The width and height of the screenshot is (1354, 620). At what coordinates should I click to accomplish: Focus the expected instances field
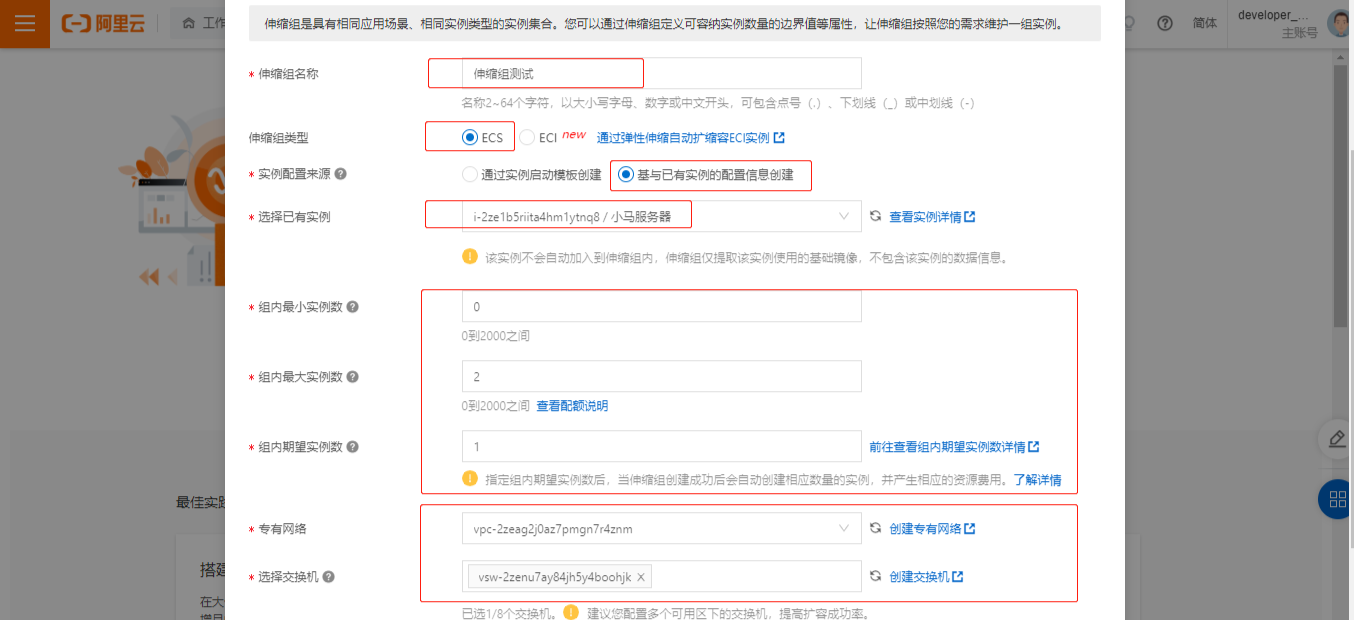point(661,447)
